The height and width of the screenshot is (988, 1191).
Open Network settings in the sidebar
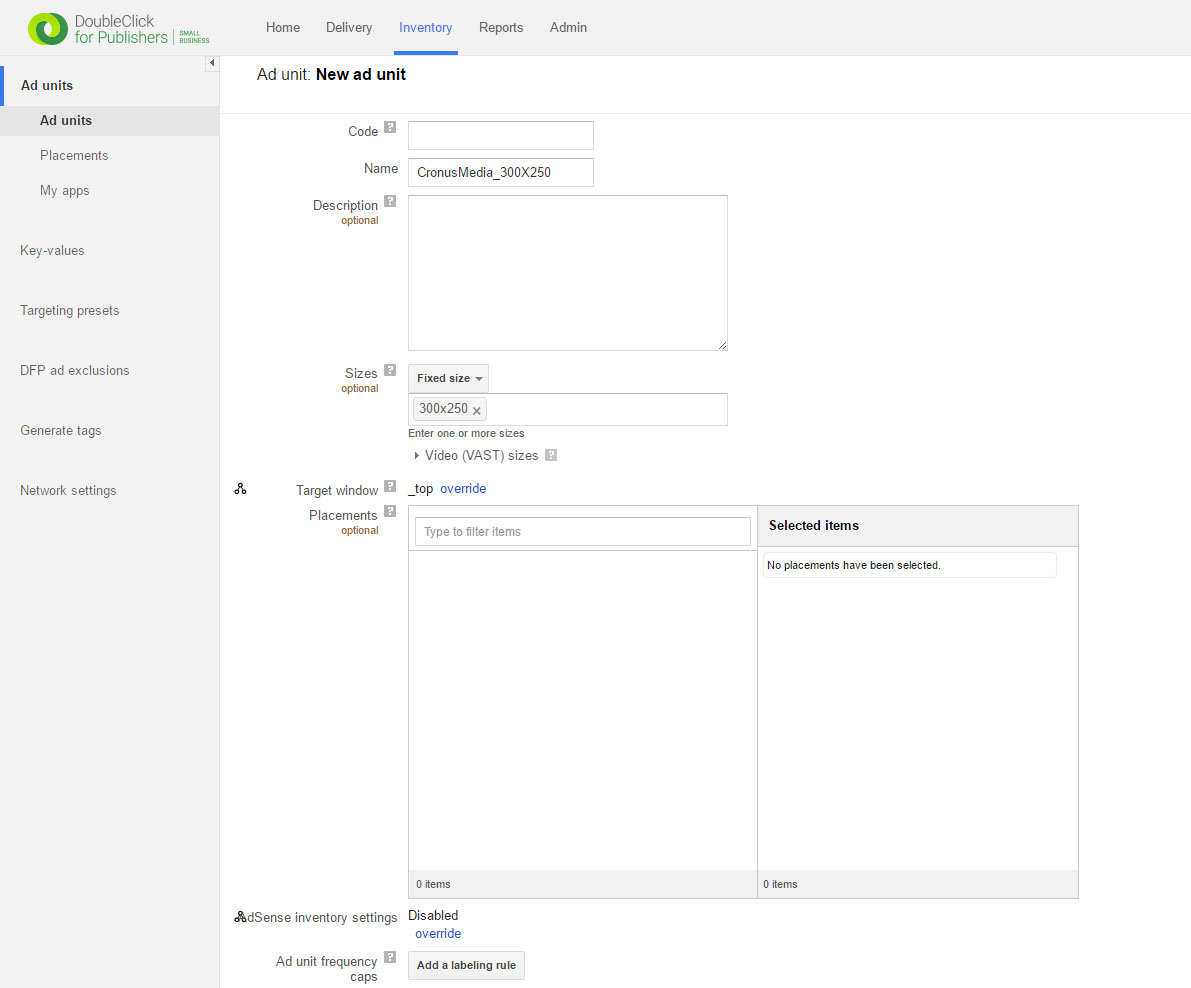68,491
